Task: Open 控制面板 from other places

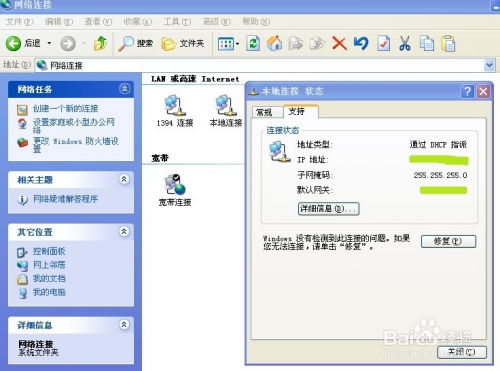Action: click(x=49, y=251)
